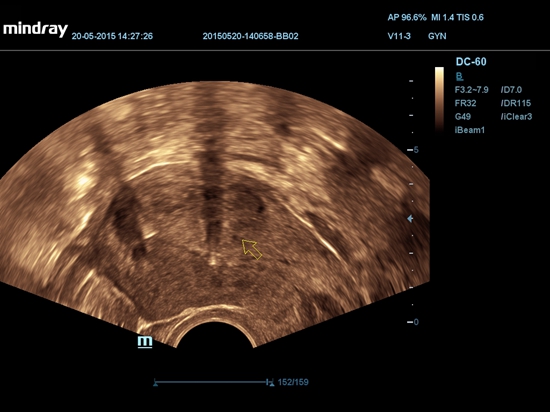Click the grayscale color map bar
The image size is (550, 412).
[439, 99]
